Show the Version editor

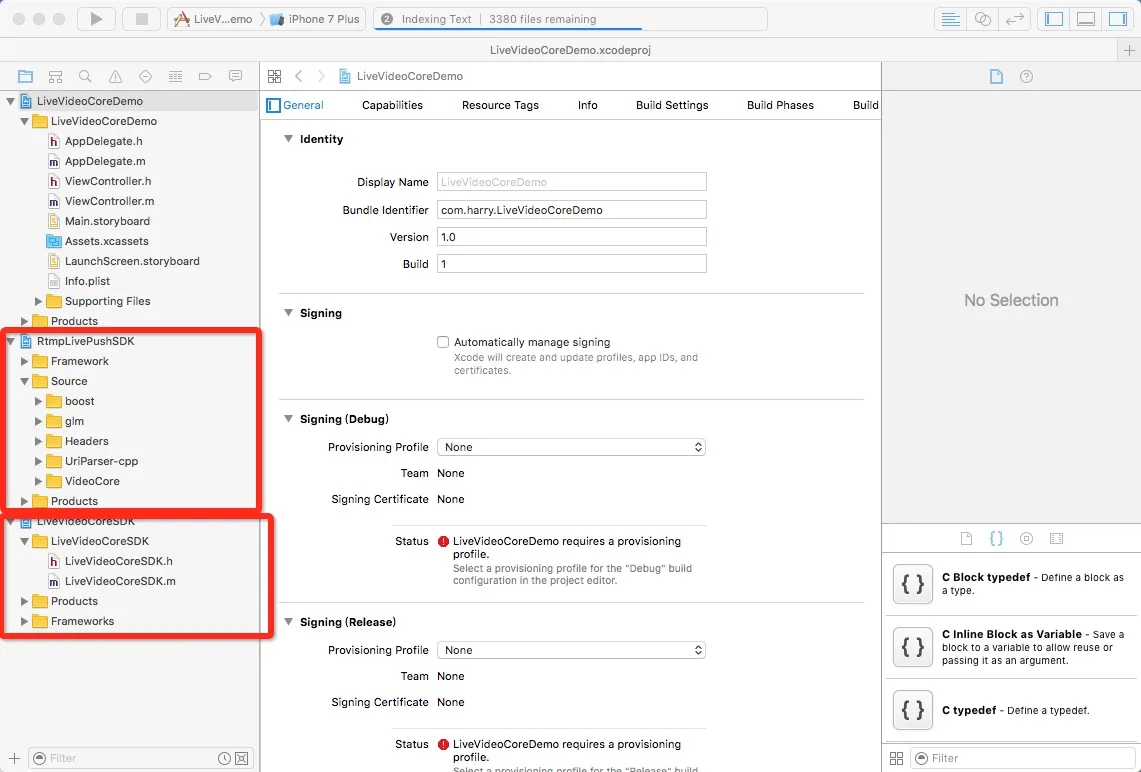click(1014, 19)
